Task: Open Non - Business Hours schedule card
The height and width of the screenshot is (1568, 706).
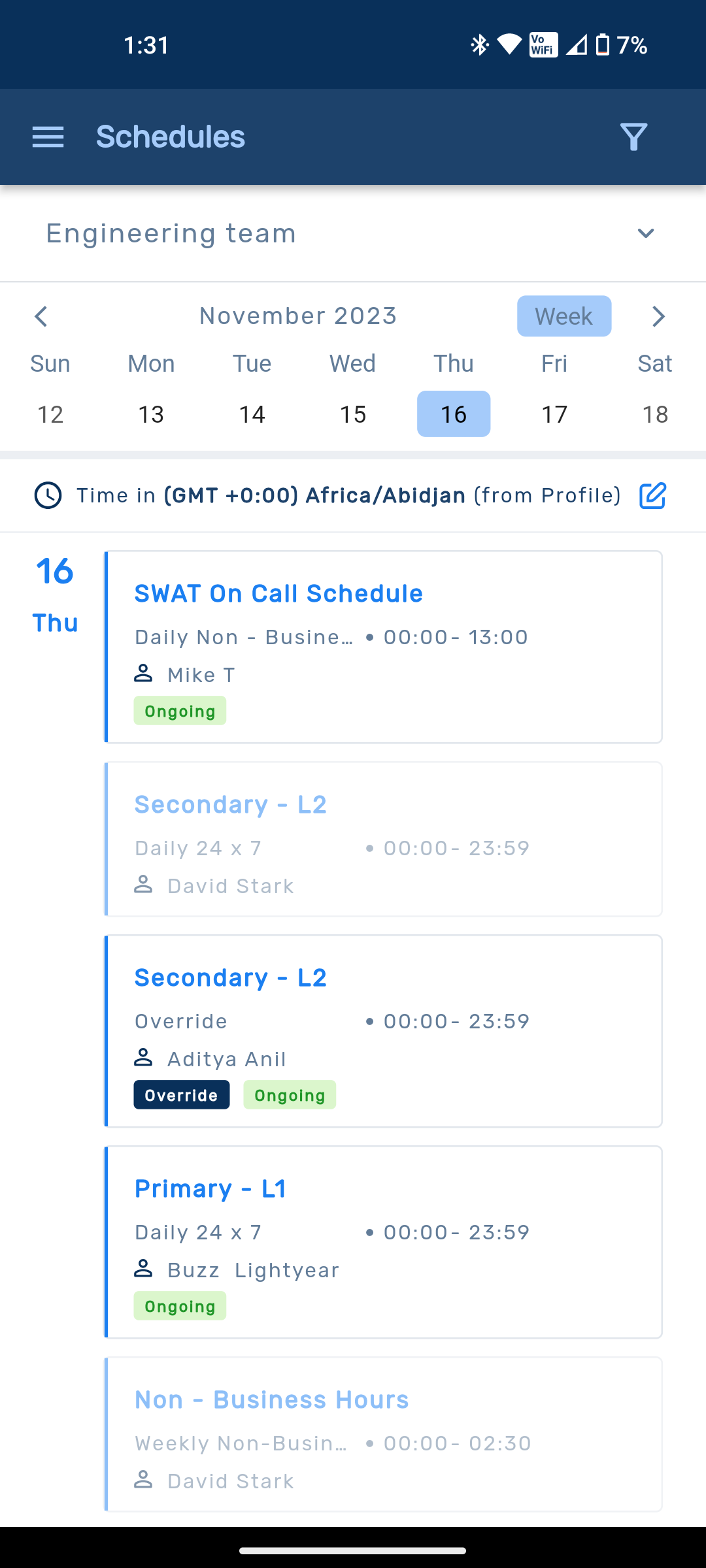Action: (x=271, y=1400)
